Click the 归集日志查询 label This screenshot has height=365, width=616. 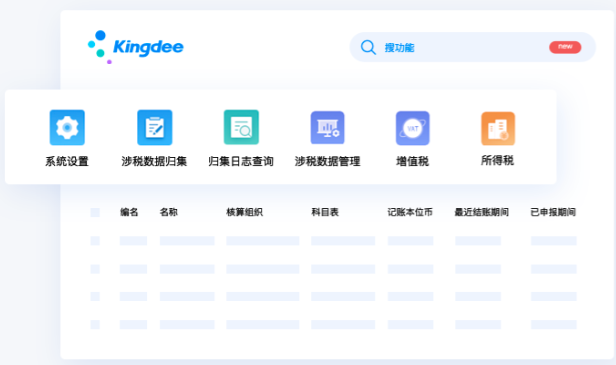coord(241,161)
